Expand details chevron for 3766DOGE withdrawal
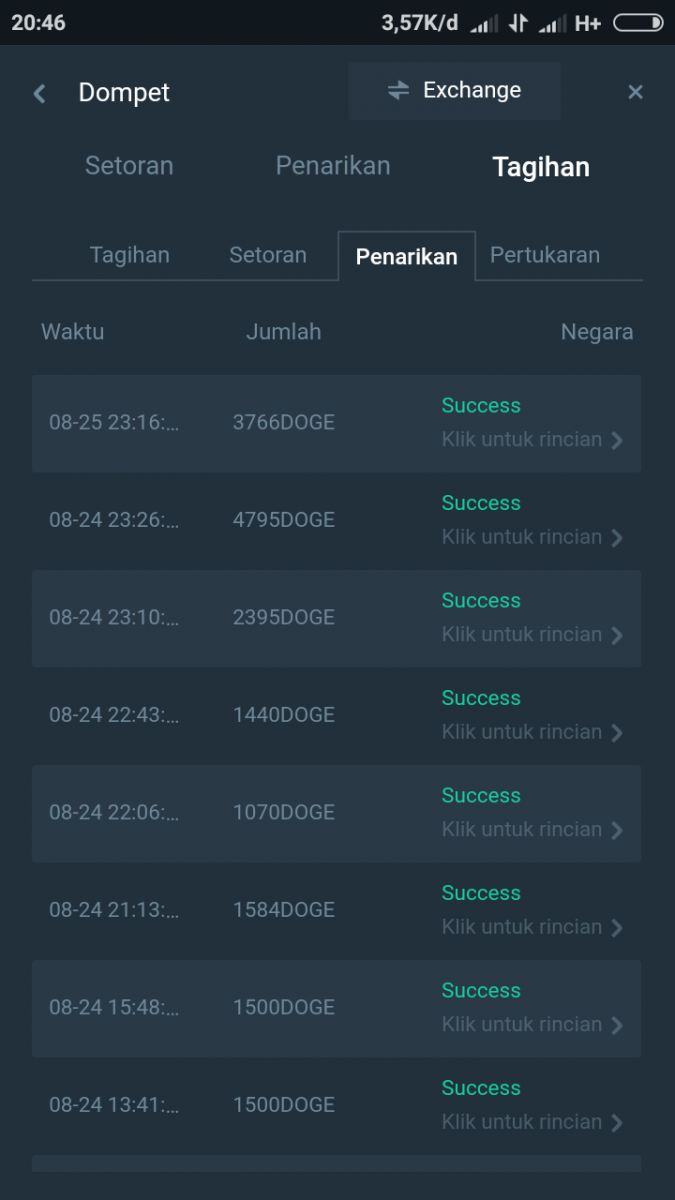The height and width of the screenshot is (1200, 675). click(617, 441)
